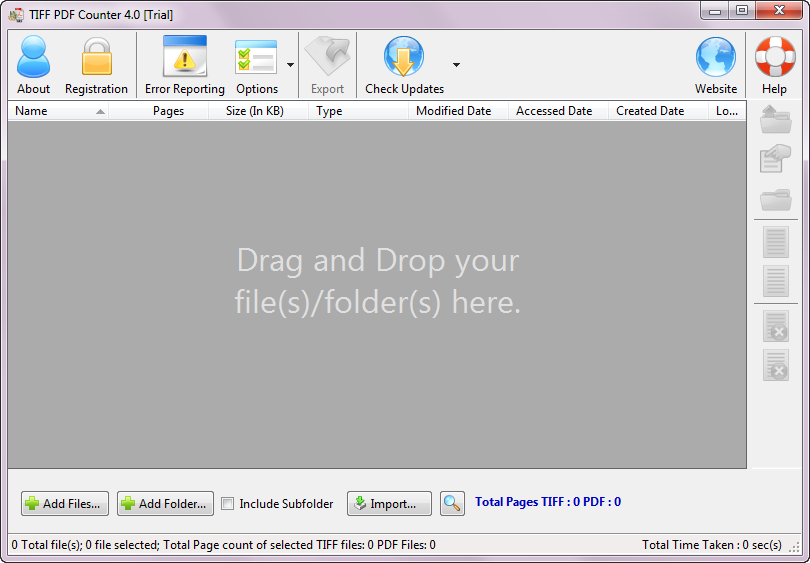The width and height of the screenshot is (810, 563).
Task: Maximize the TIFF PDF Counter window
Action: pyautogui.click(x=742, y=11)
